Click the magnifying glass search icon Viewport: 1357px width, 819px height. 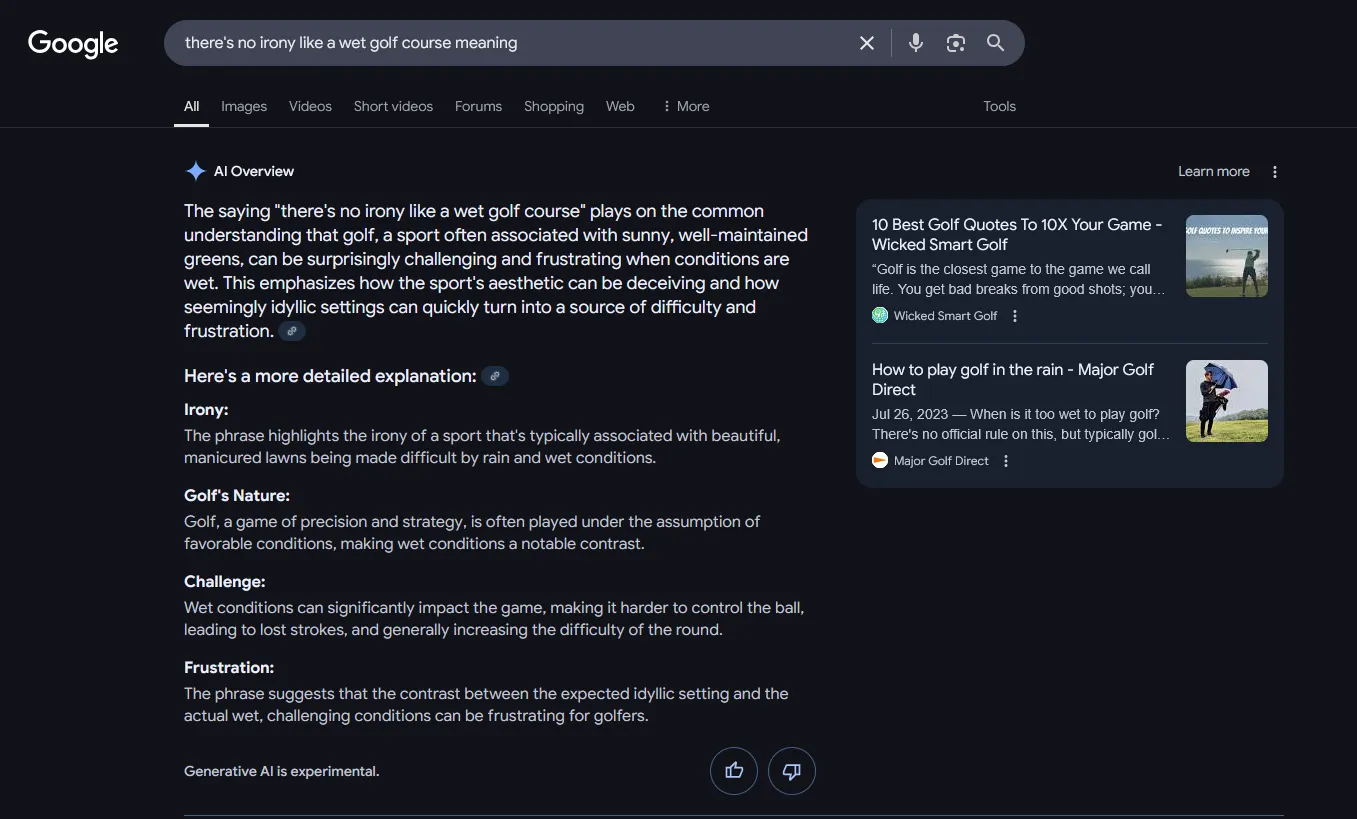[x=995, y=43]
